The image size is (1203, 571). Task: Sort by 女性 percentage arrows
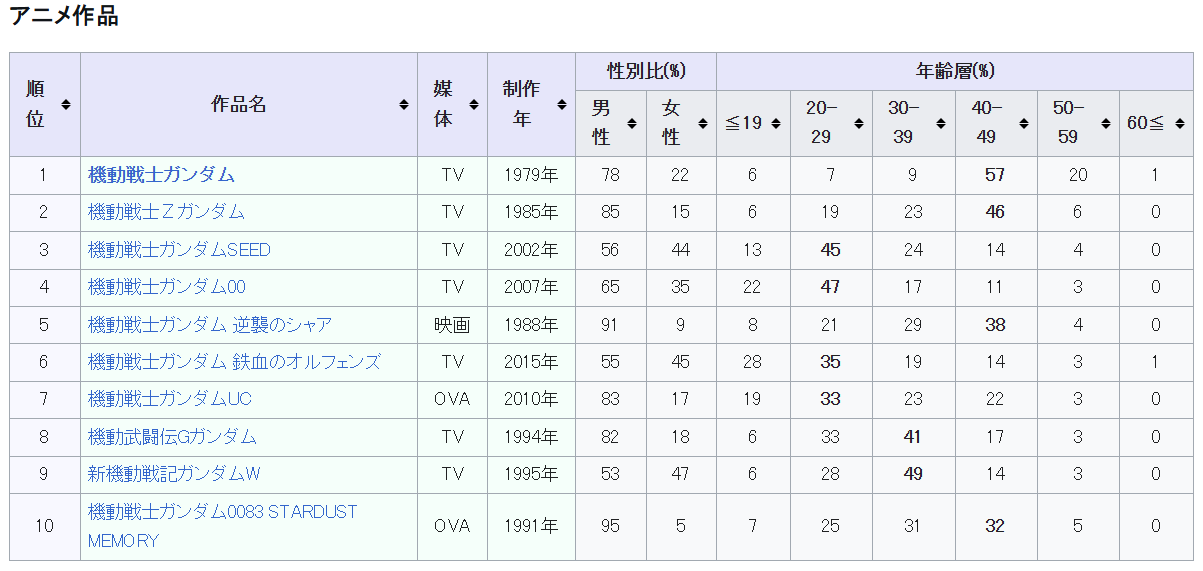click(x=702, y=123)
